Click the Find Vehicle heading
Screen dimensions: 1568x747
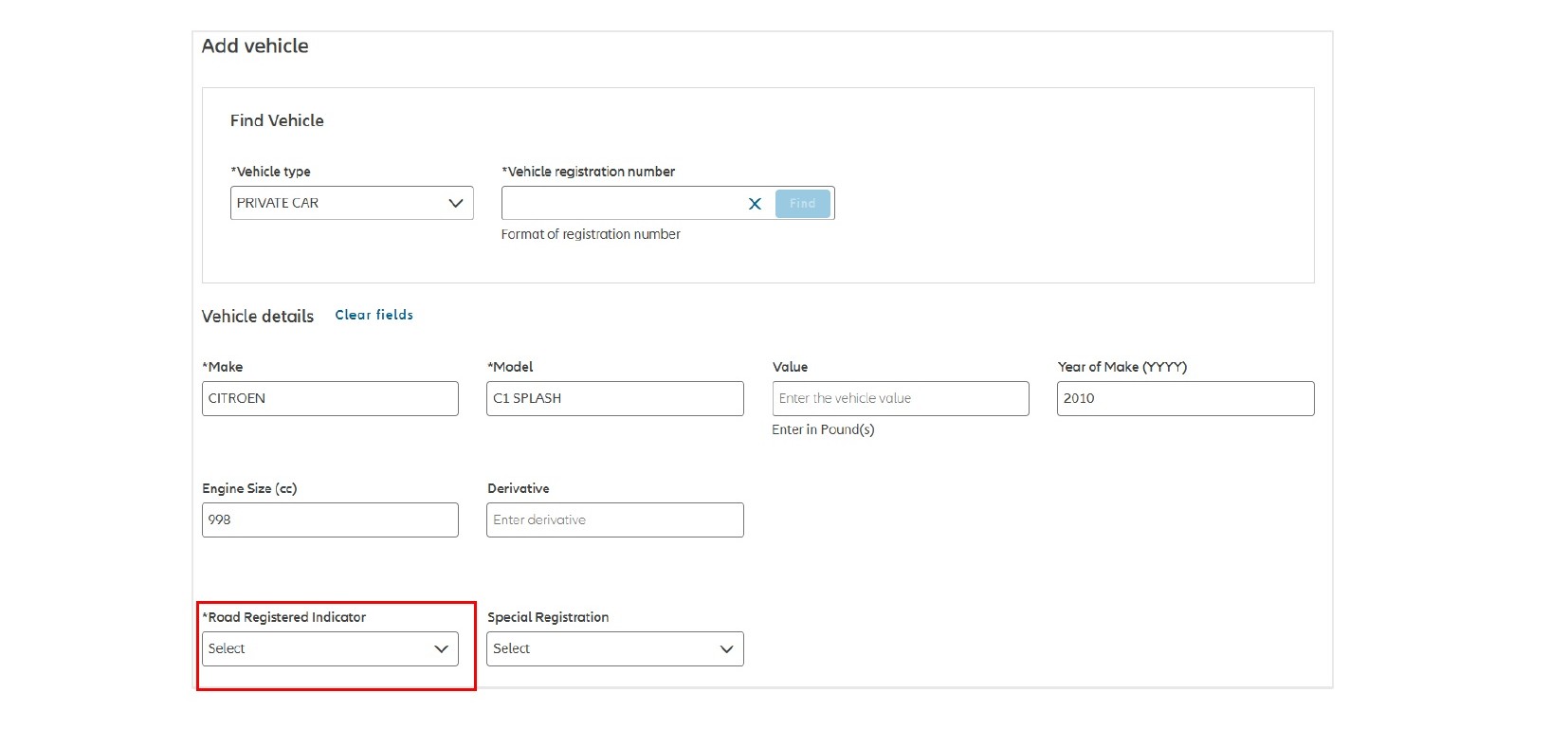point(277,120)
